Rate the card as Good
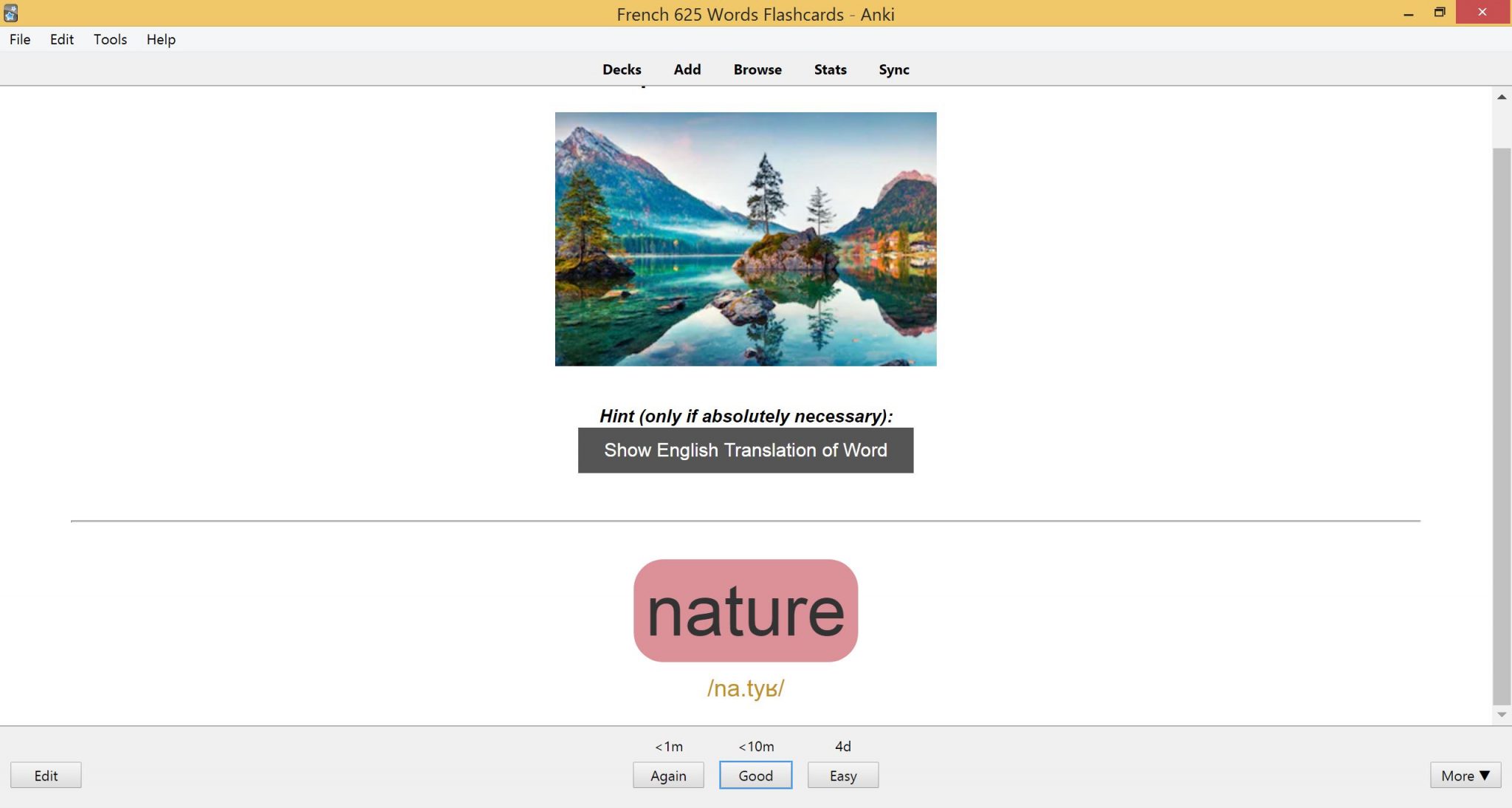The height and width of the screenshot is (808, 1512). [755, 776]
